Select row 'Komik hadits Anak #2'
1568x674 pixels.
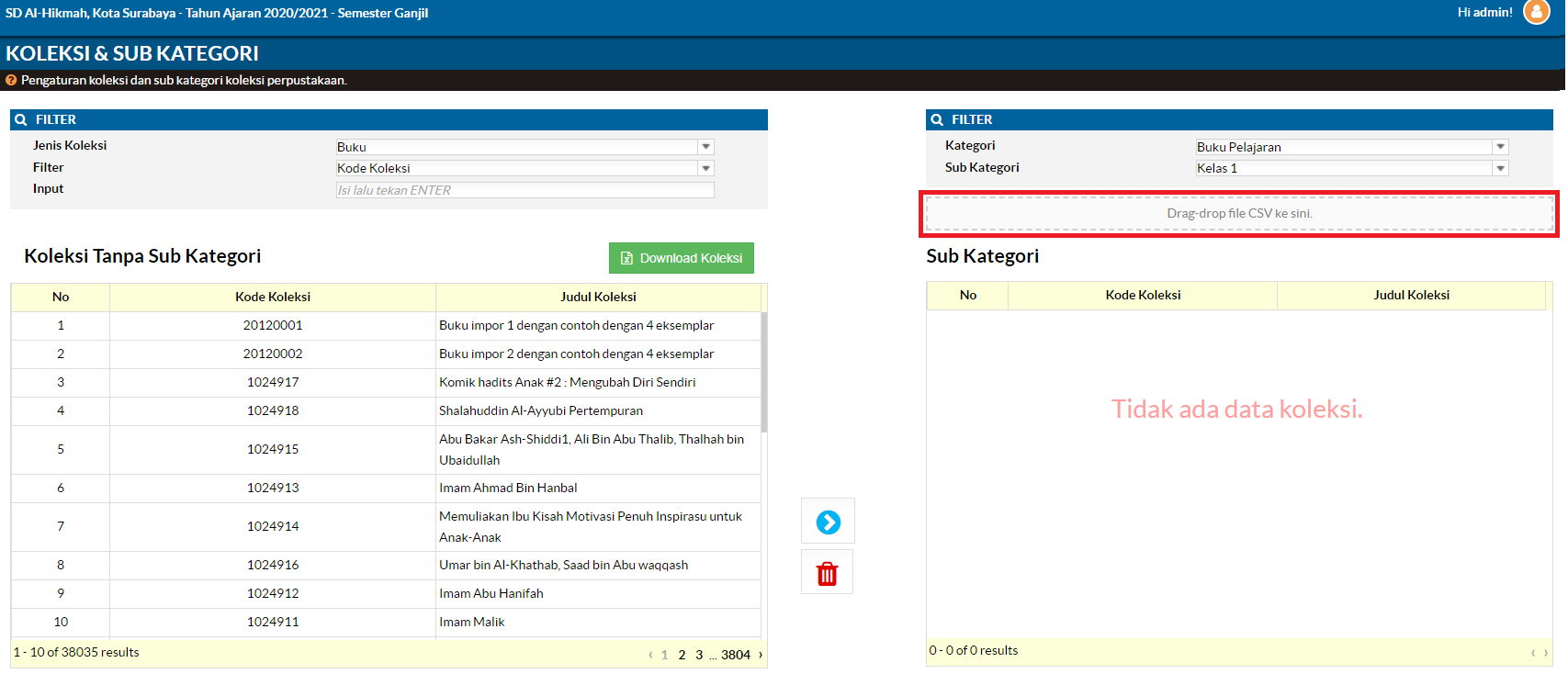coord(386,383)
